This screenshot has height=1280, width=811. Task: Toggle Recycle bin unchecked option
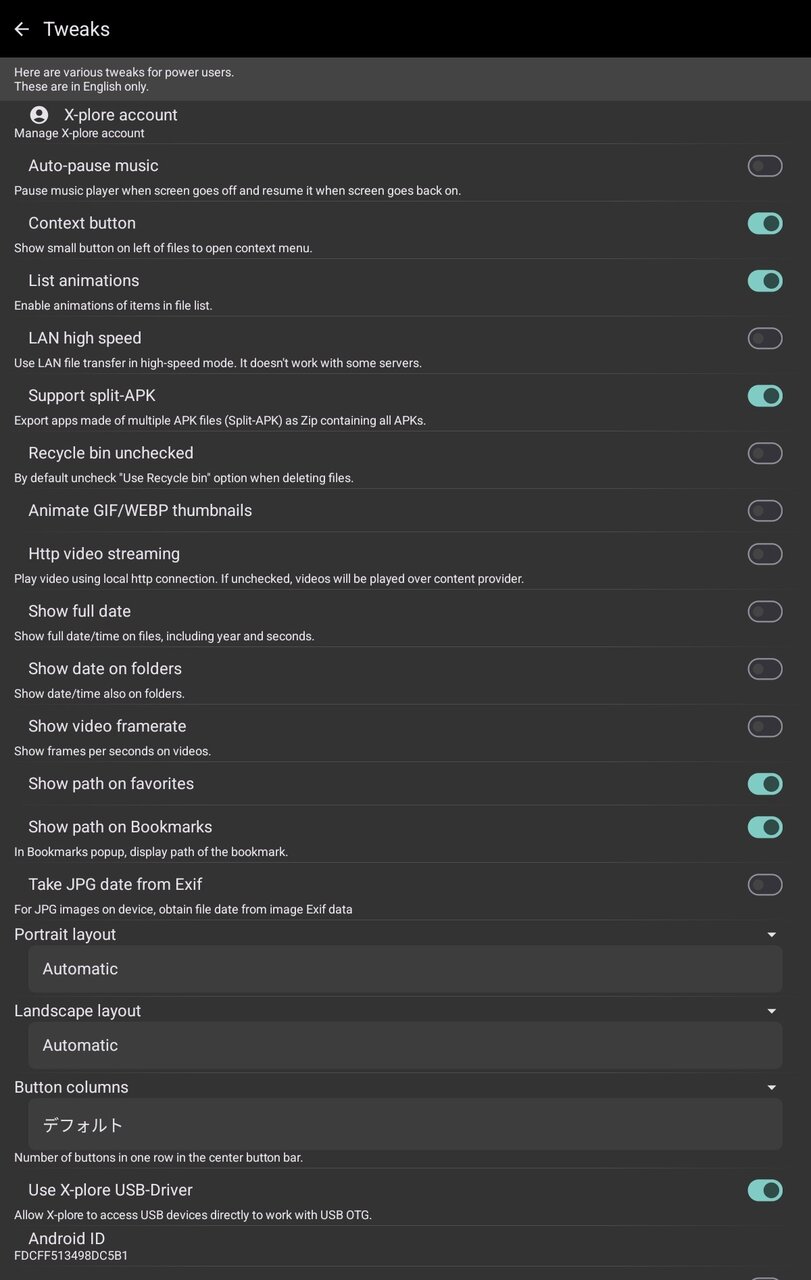764,453
